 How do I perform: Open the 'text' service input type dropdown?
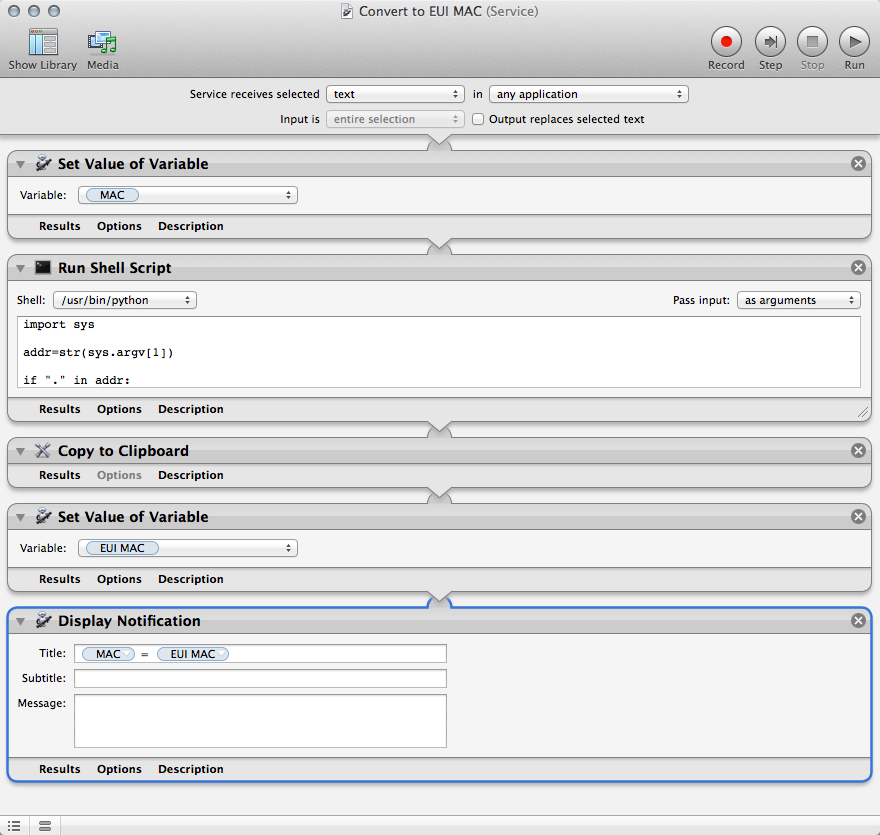pyautogui.click(x=395, y=94)
